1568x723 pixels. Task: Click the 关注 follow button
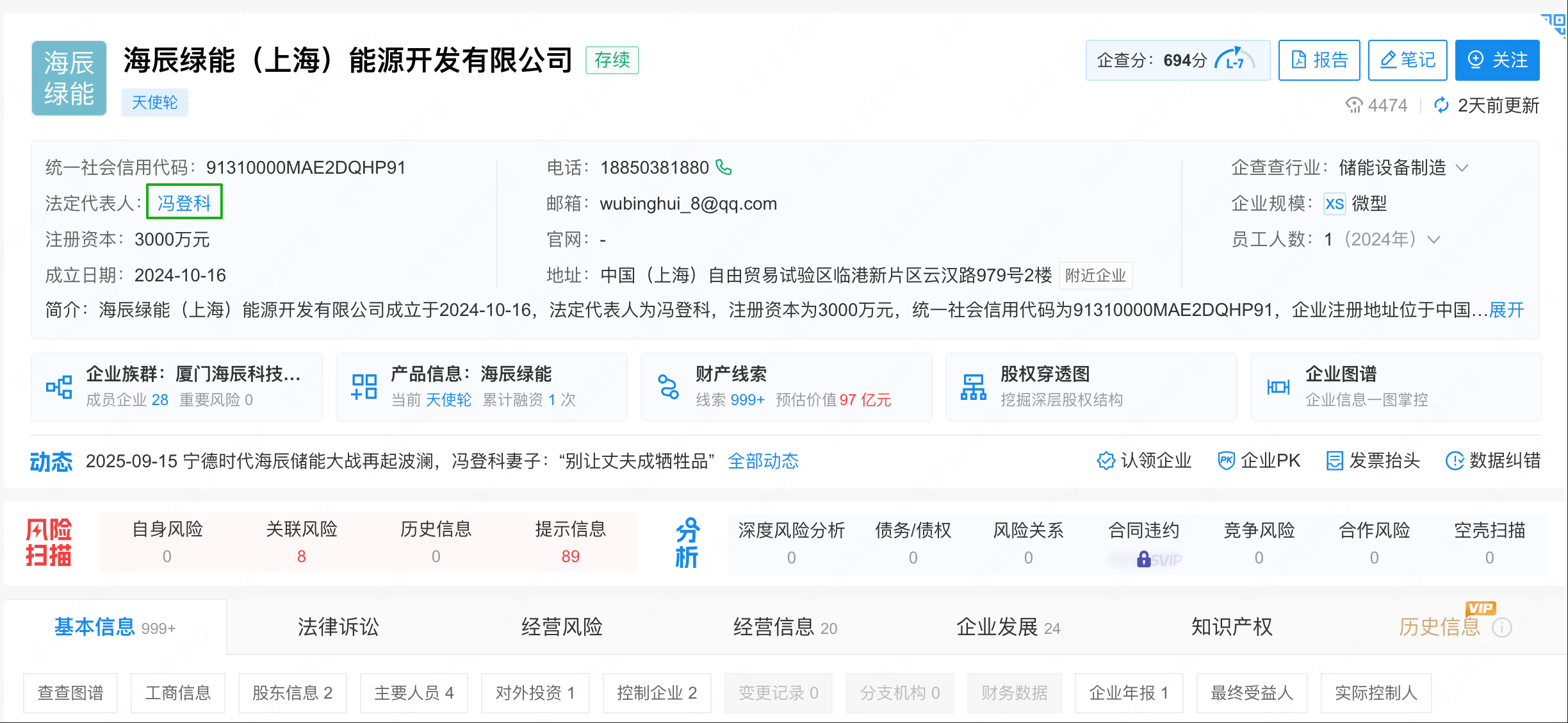1497,60
